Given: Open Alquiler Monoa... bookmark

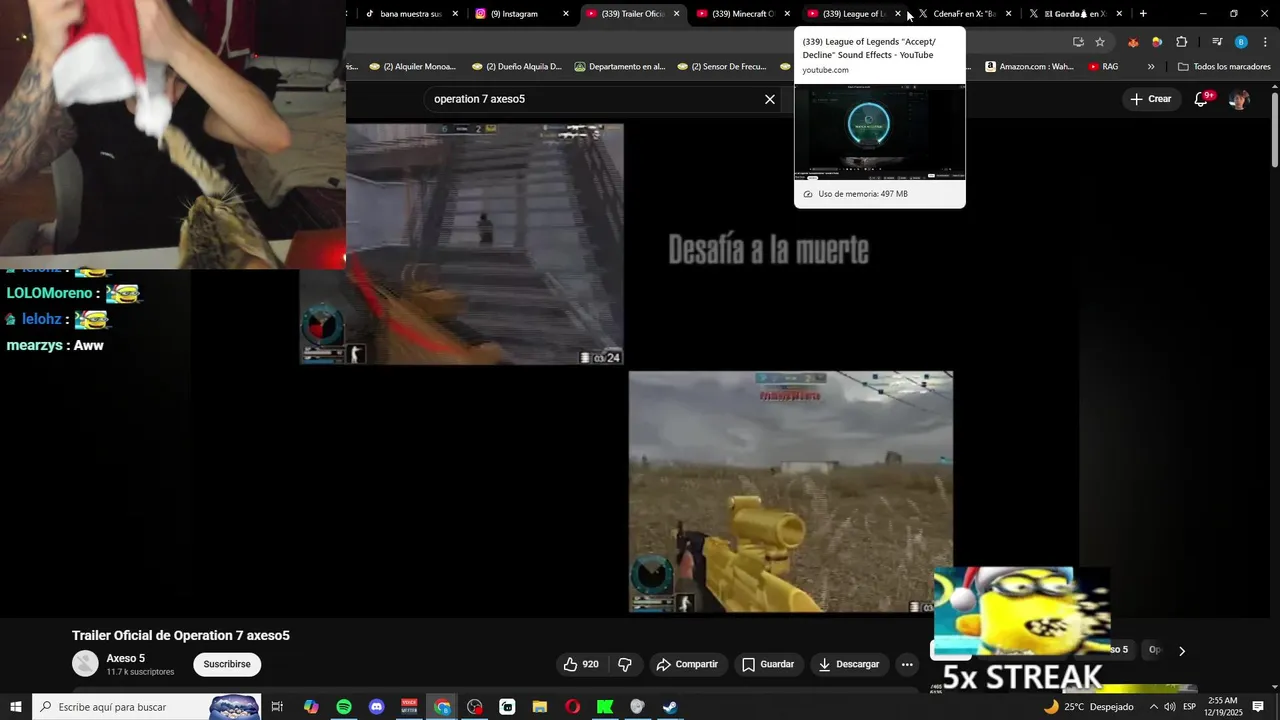Looking at the screenshot, I should click(x=412, y=67).
